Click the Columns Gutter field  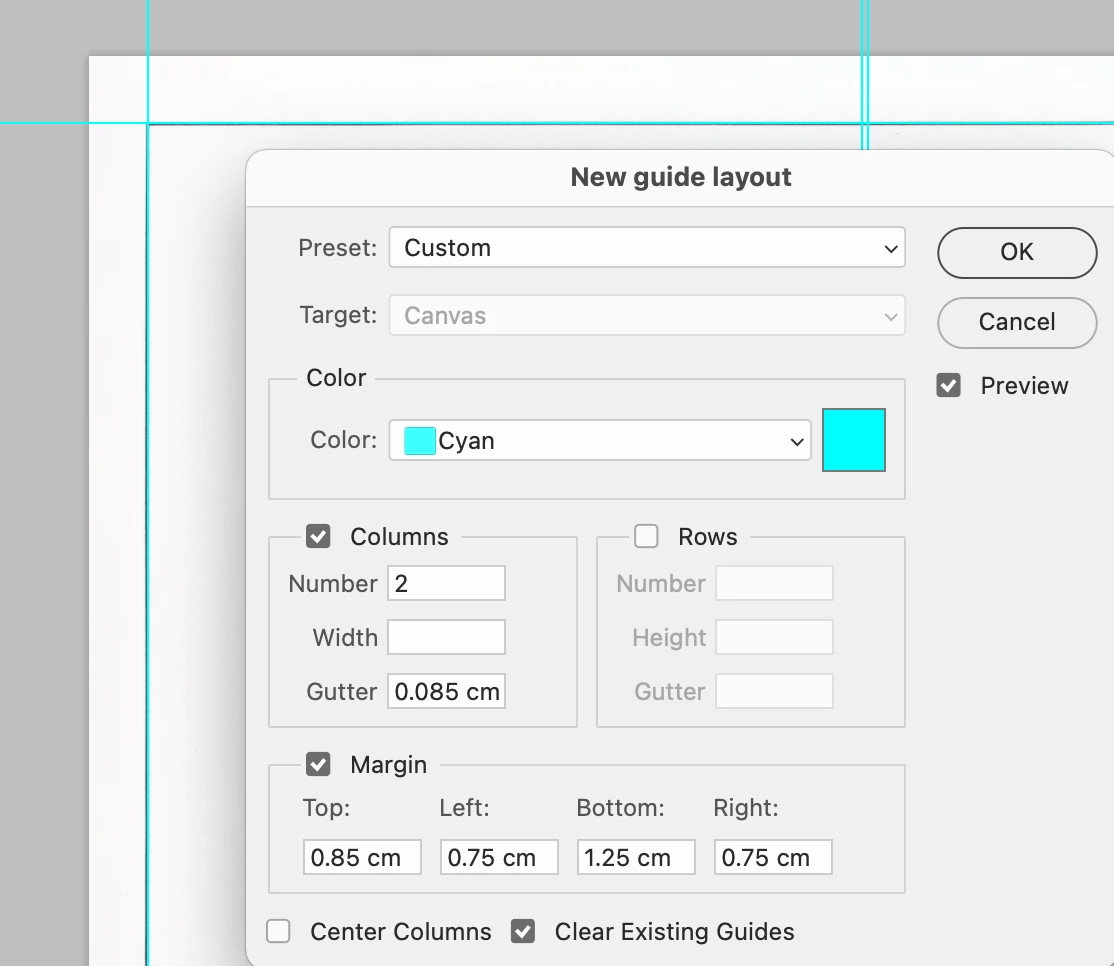(x=446, y=691)
